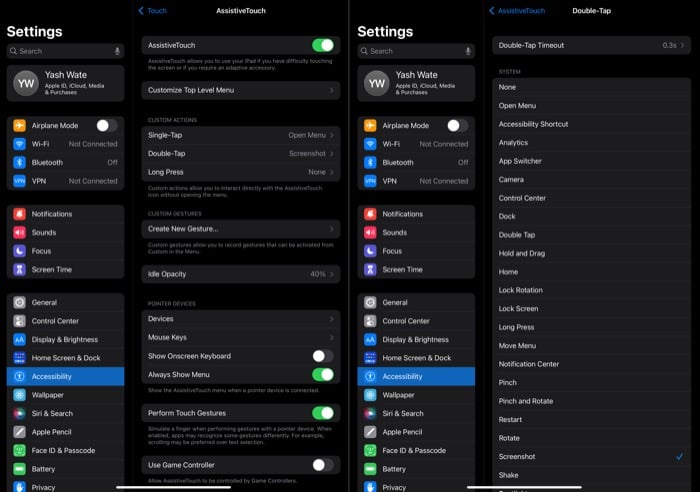Open Idle Opacity 40% chevron
This screenshot has width=700, height=492.
pyautogui.click(x=332, y=274)
